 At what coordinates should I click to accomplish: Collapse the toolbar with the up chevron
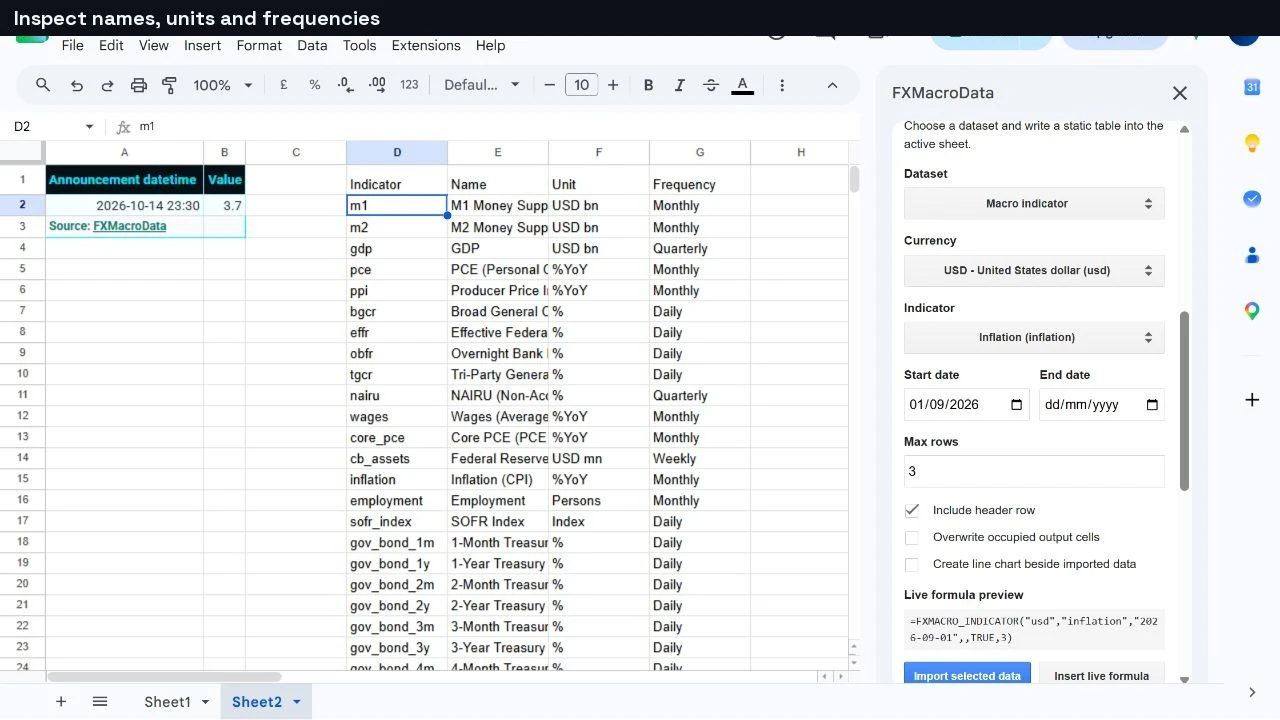(x=832, y=85)
